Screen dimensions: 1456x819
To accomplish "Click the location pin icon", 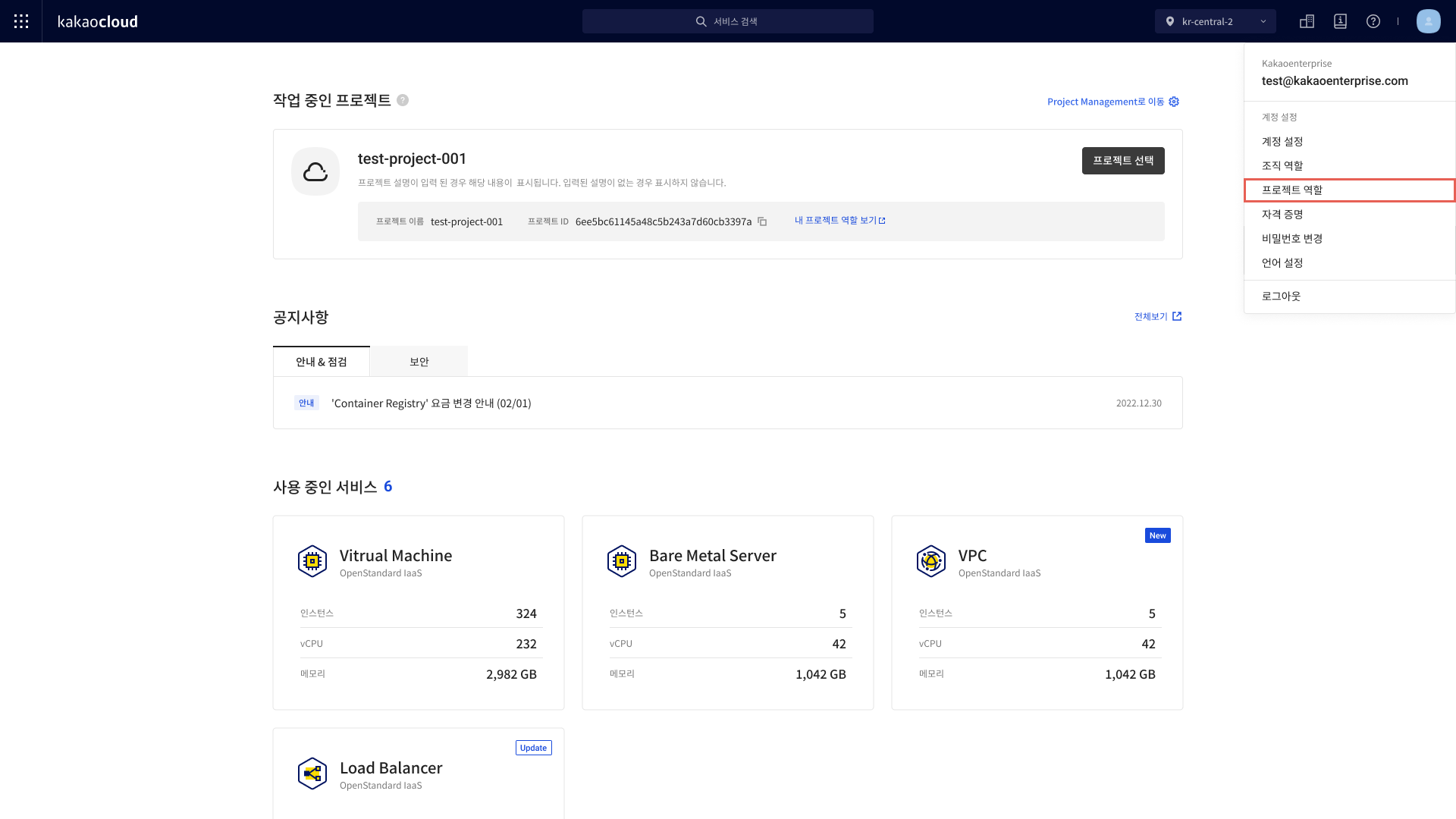I will pos(1170,21).
